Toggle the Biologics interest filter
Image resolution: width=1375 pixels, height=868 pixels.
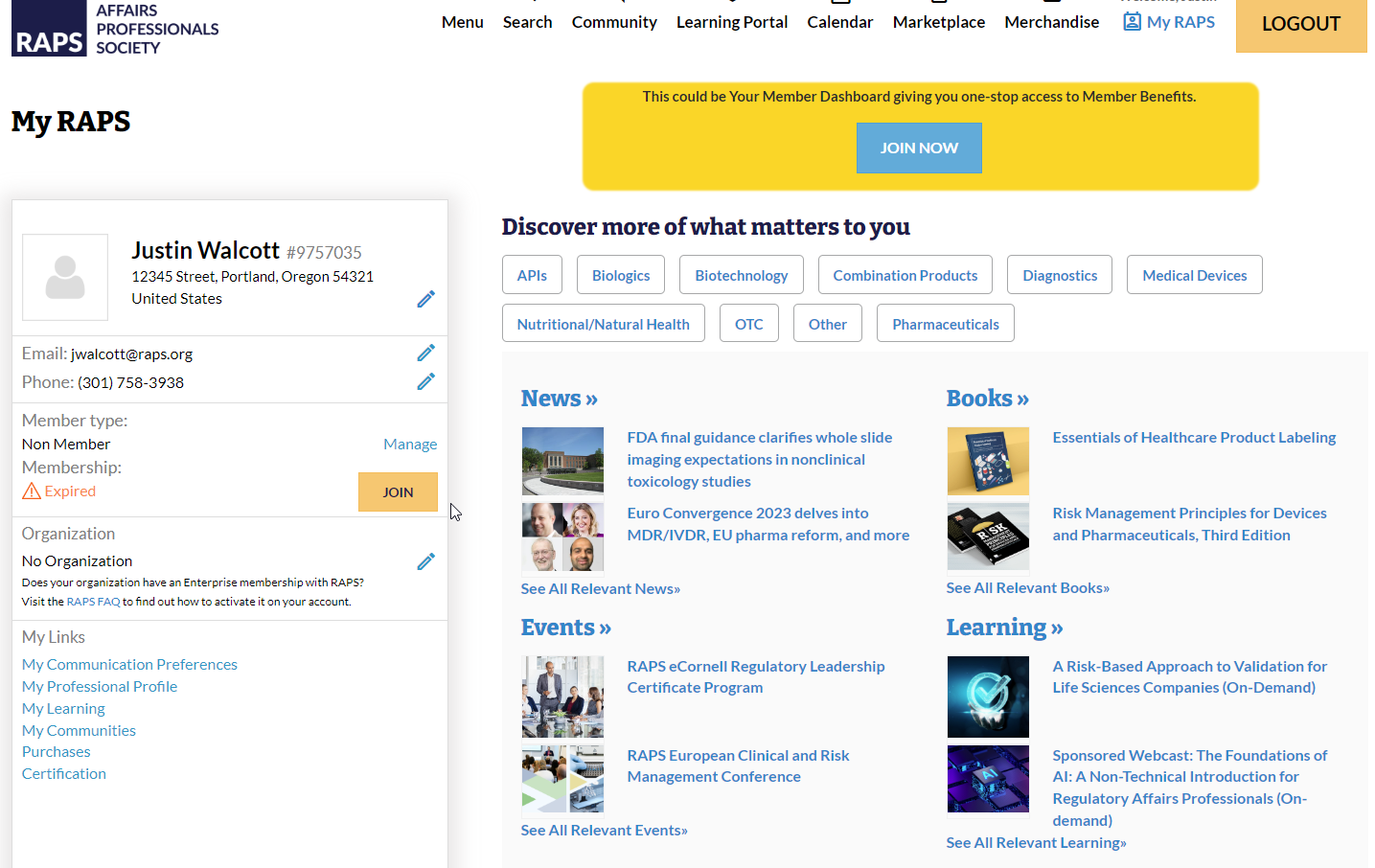coord(621,275)
